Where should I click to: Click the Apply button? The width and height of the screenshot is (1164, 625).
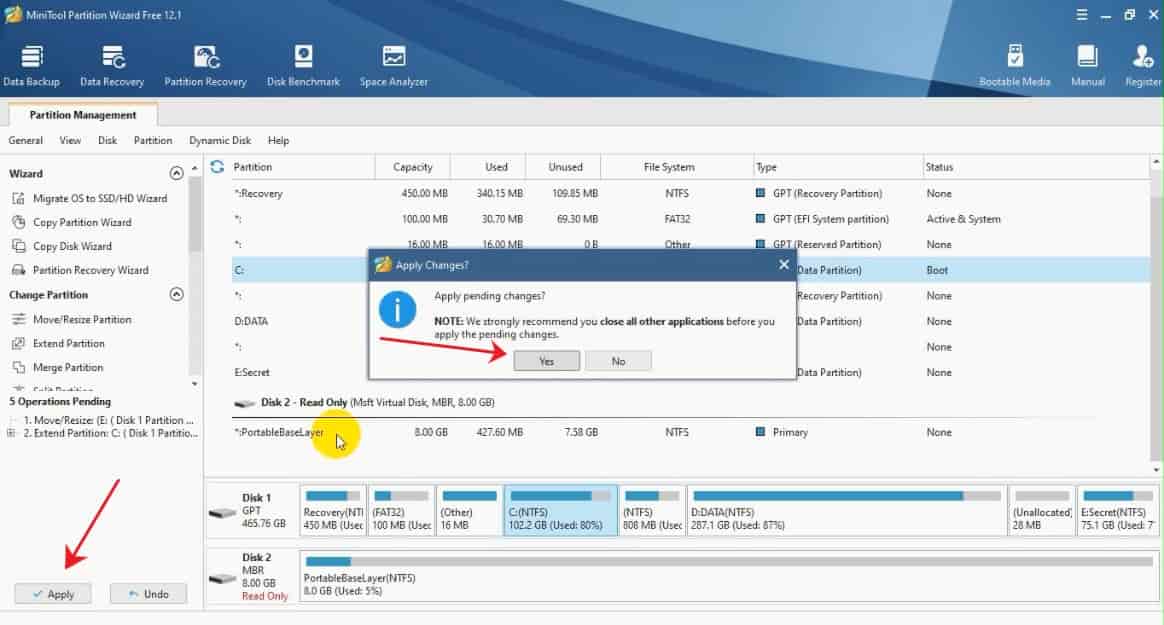53,594
